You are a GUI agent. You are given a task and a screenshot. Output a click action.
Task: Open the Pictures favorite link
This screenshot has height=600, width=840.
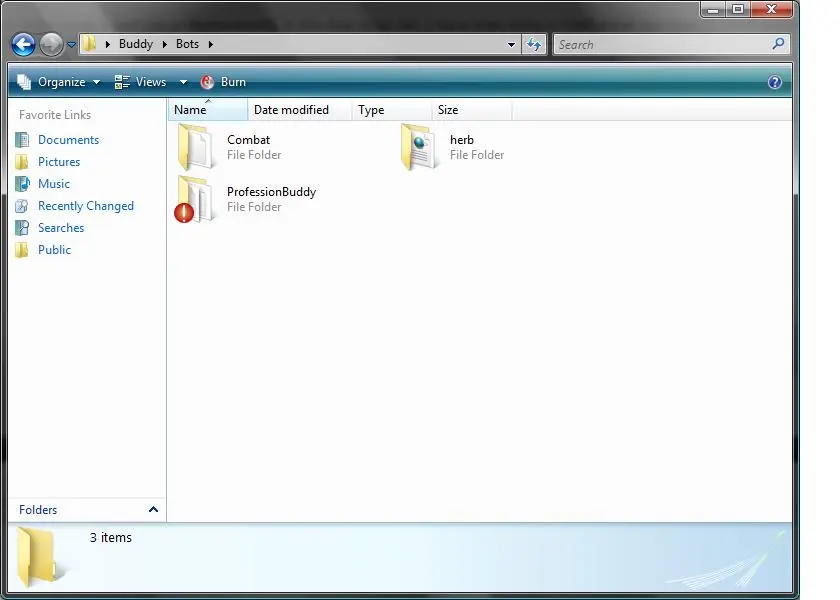click(59, 162)
